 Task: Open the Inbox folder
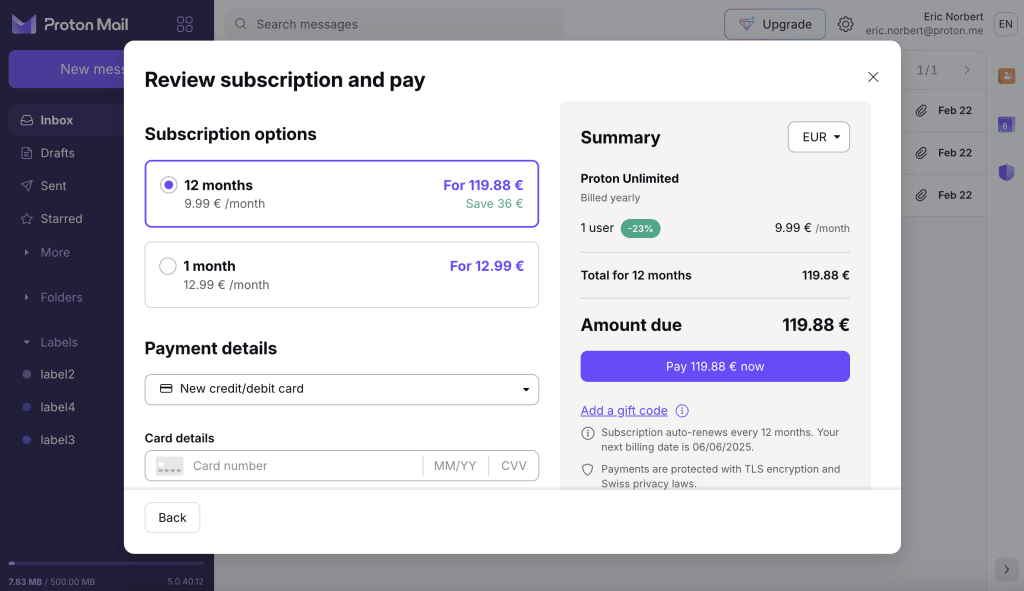tap(57, 120)
